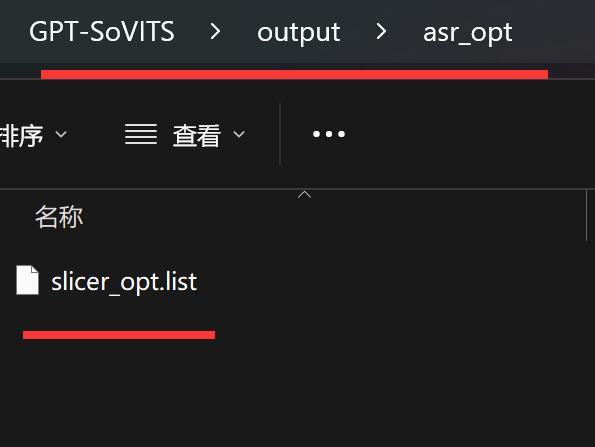Click the sort direction arrow above 名称

304,195
